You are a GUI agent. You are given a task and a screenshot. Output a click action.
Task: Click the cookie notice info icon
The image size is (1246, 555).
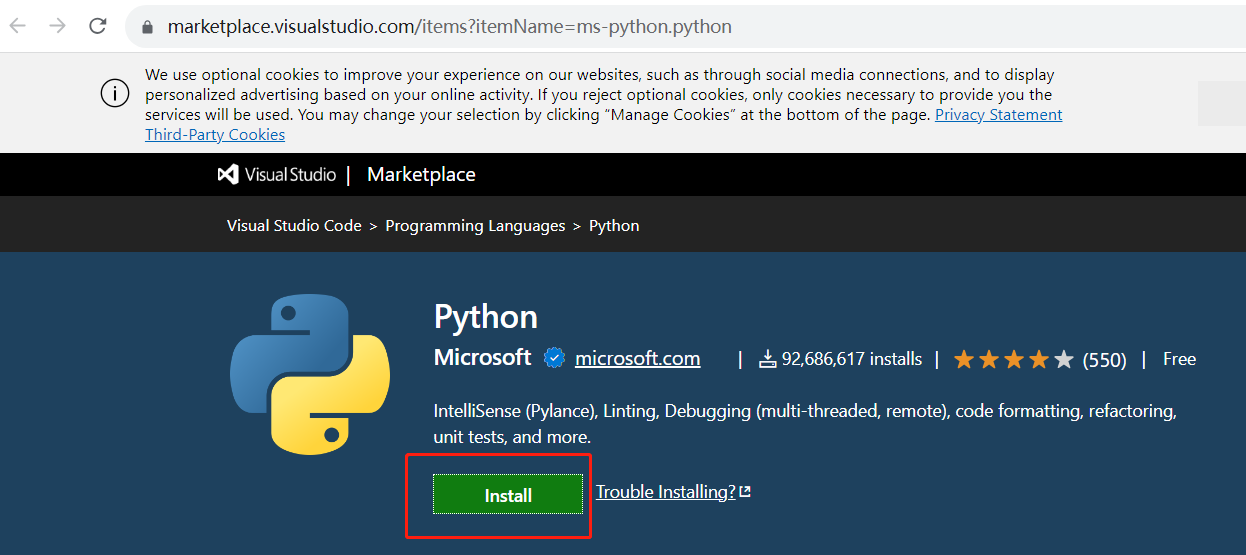click(115, 94)
